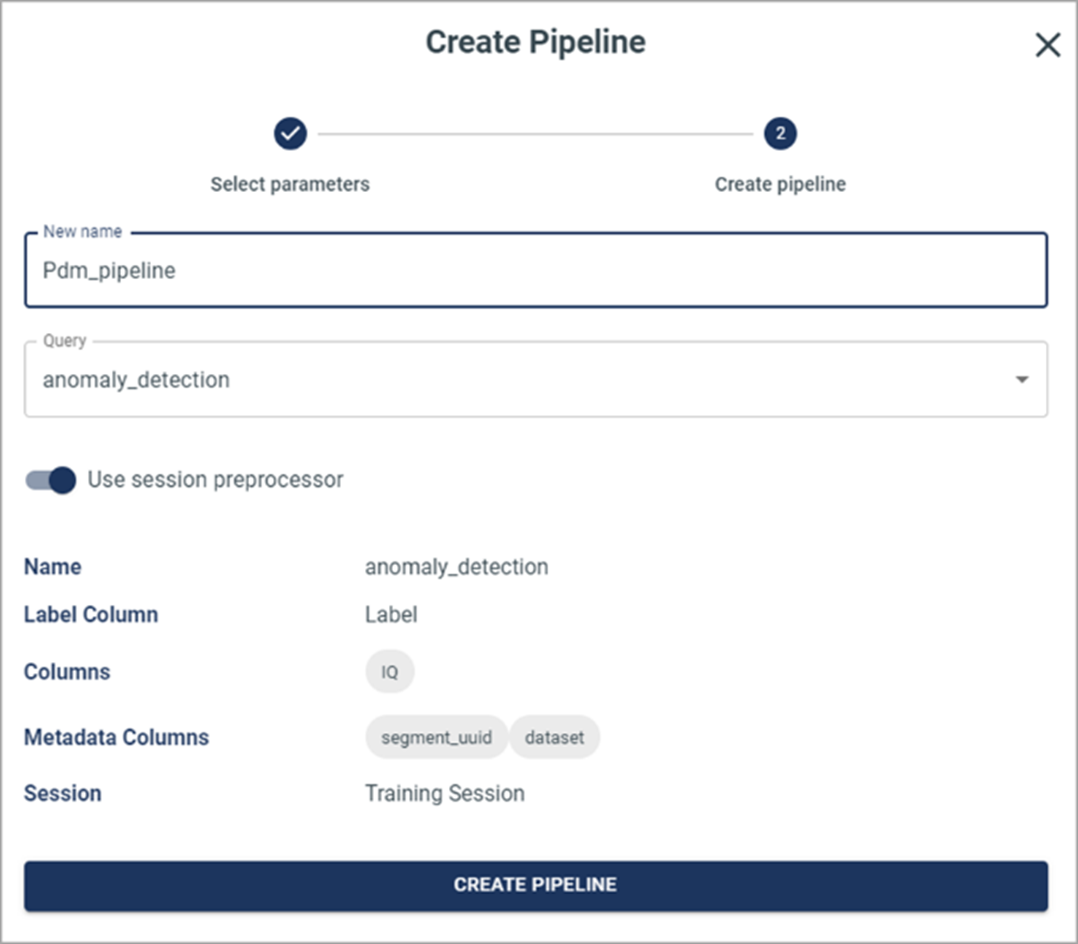Viewport: 1078px width, 944px height.
Task: Click the Create Pipeline dialog title
Action: (535, 42)
